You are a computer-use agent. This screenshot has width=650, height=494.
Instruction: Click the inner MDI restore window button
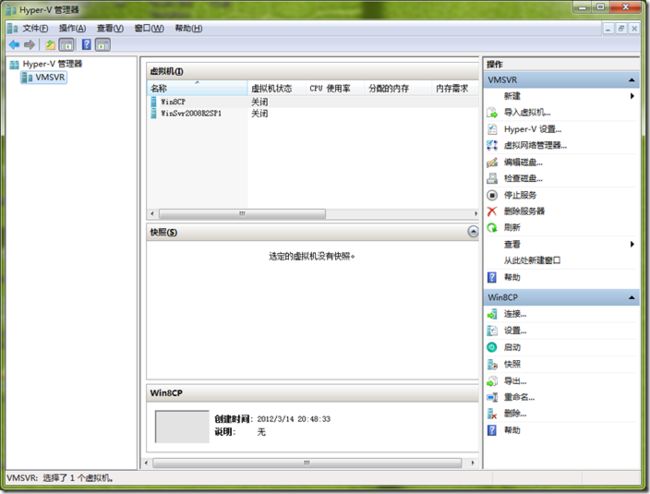(621, 28)
